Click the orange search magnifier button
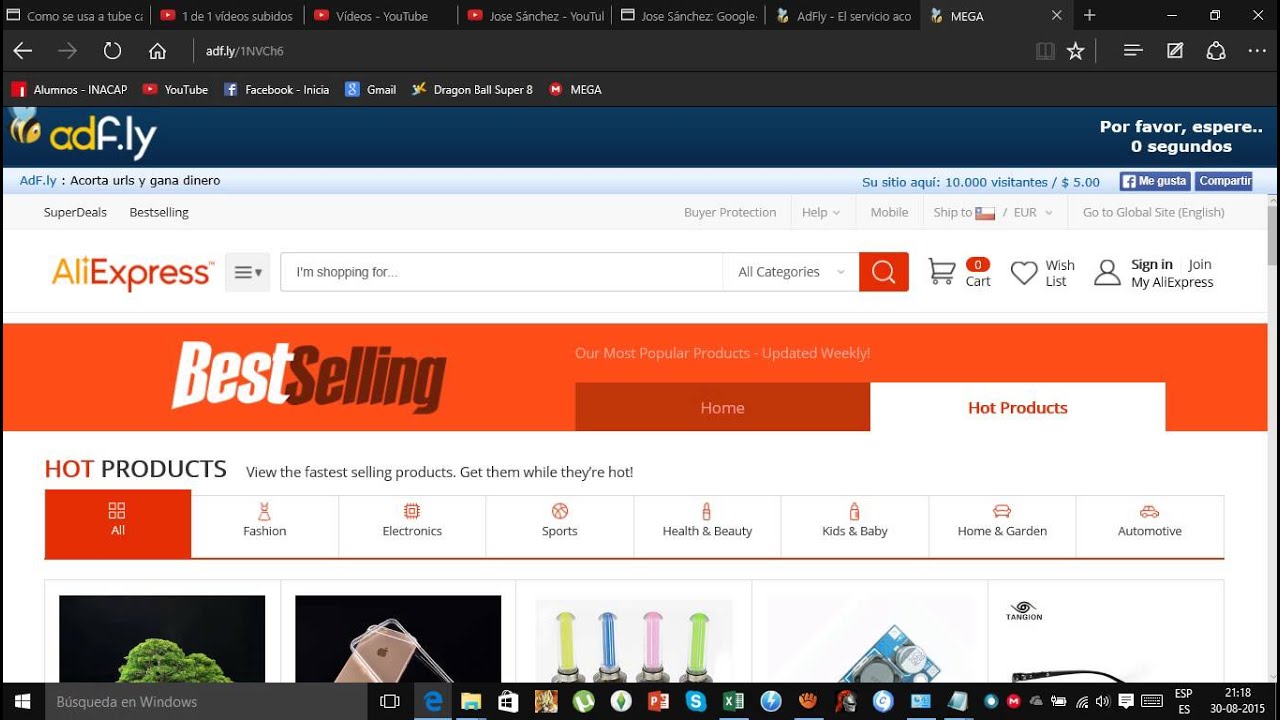Screen dimensions: 1280x720 884,272
